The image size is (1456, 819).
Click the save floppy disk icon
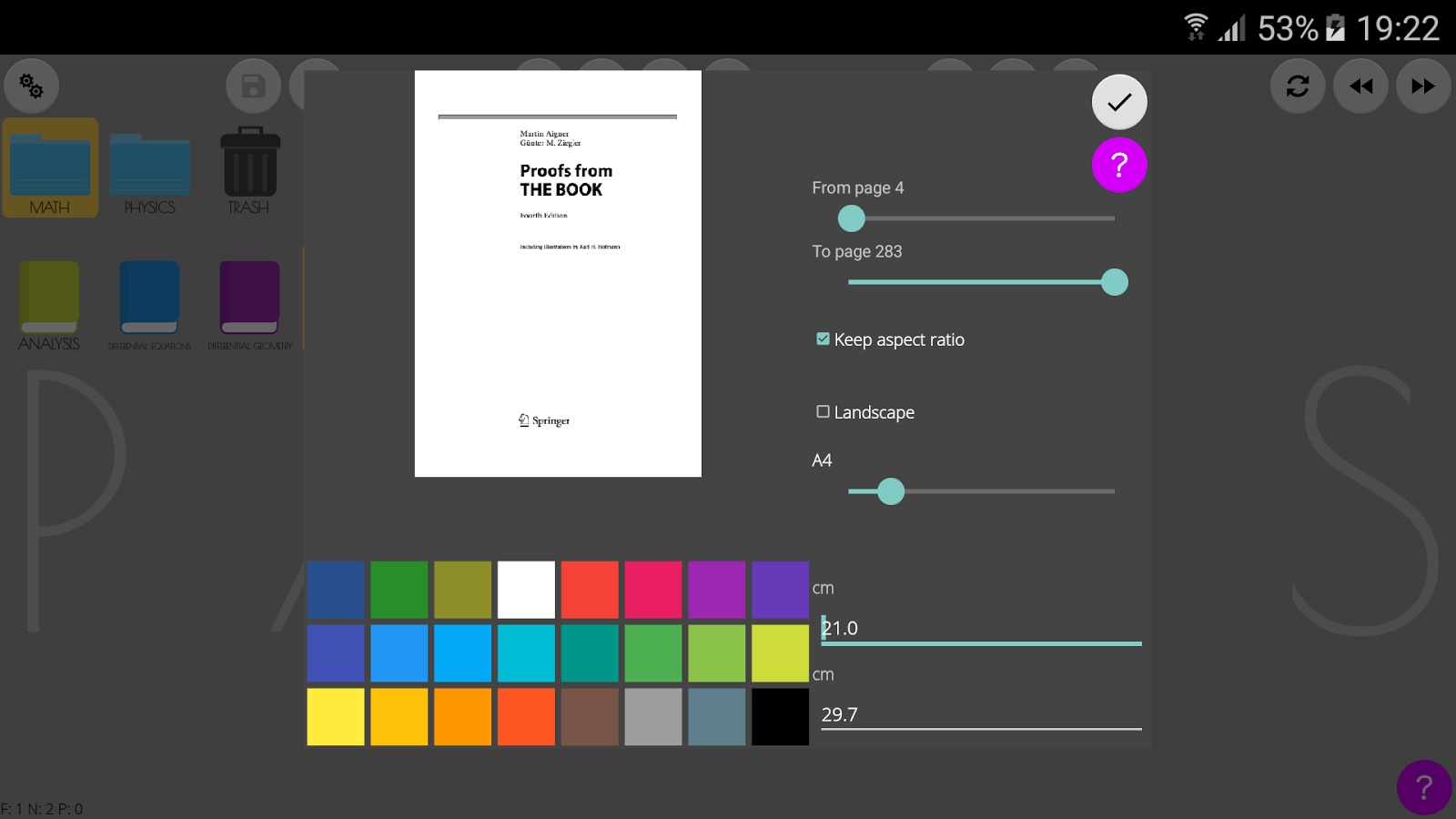click(x=253, y=86)
